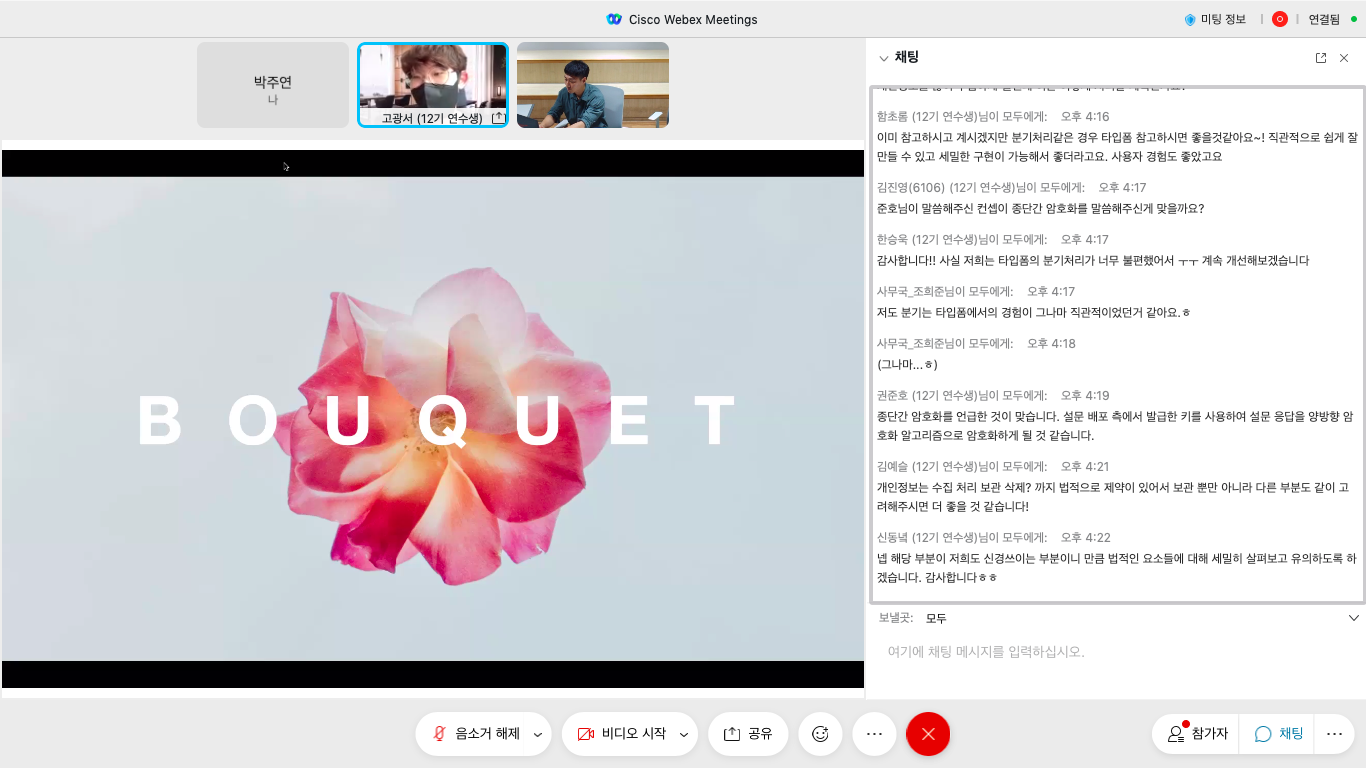Pop out the chat panel
Screen dimensions: 1366x768
pyautogui.click(x=1321, y=58)
